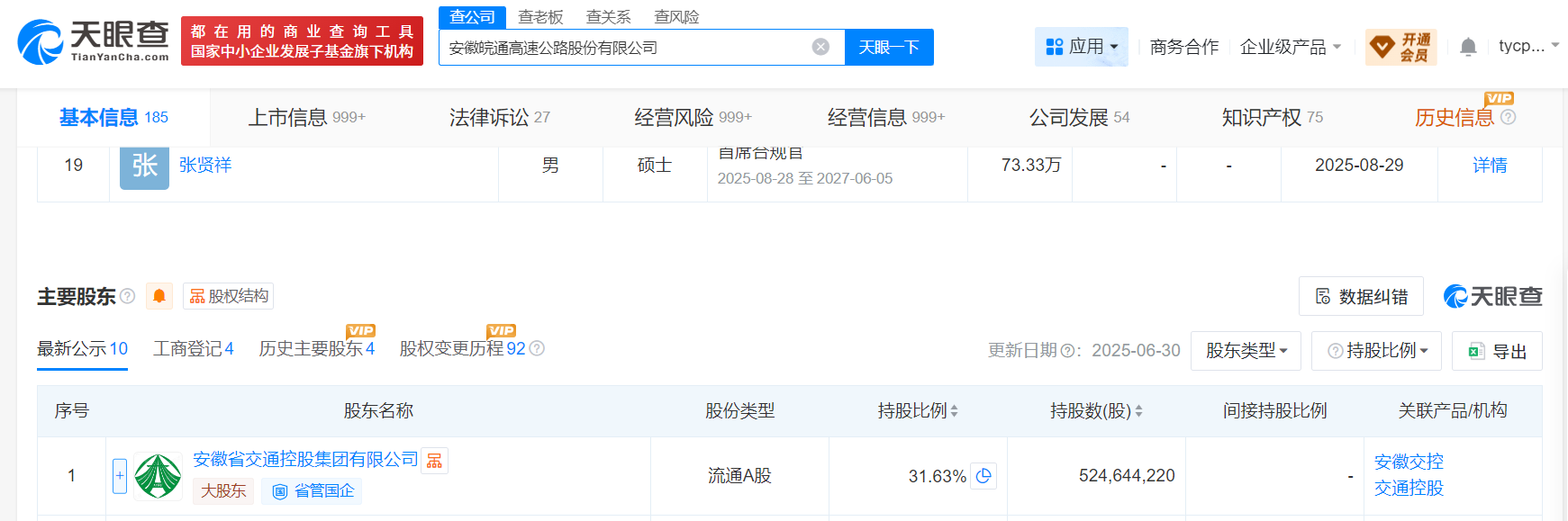Sort by 持股数(股) column arrows
This screenshot has width=1568, height=521.
pos(1138,411)
